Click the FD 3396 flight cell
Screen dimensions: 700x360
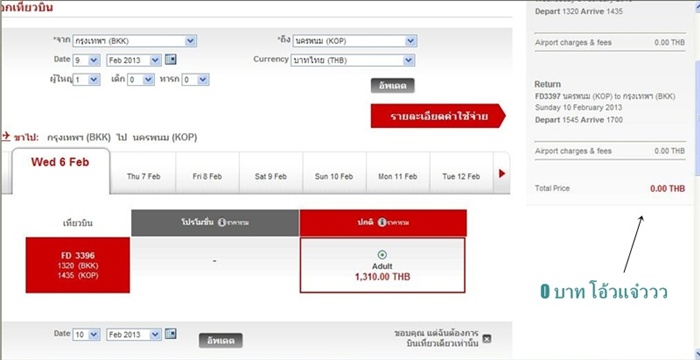coord(78,265)
